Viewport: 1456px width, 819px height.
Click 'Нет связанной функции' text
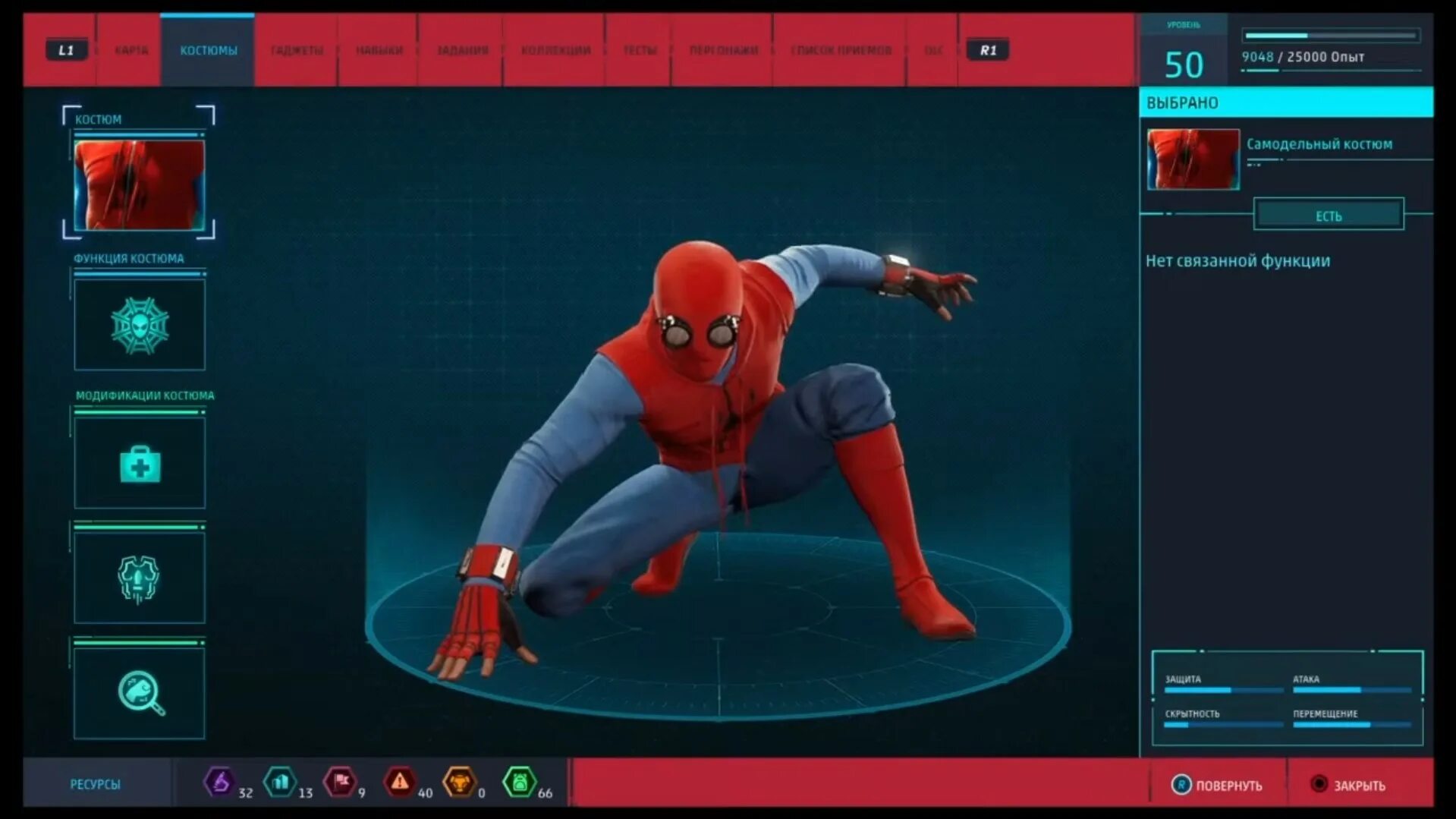1237,261
